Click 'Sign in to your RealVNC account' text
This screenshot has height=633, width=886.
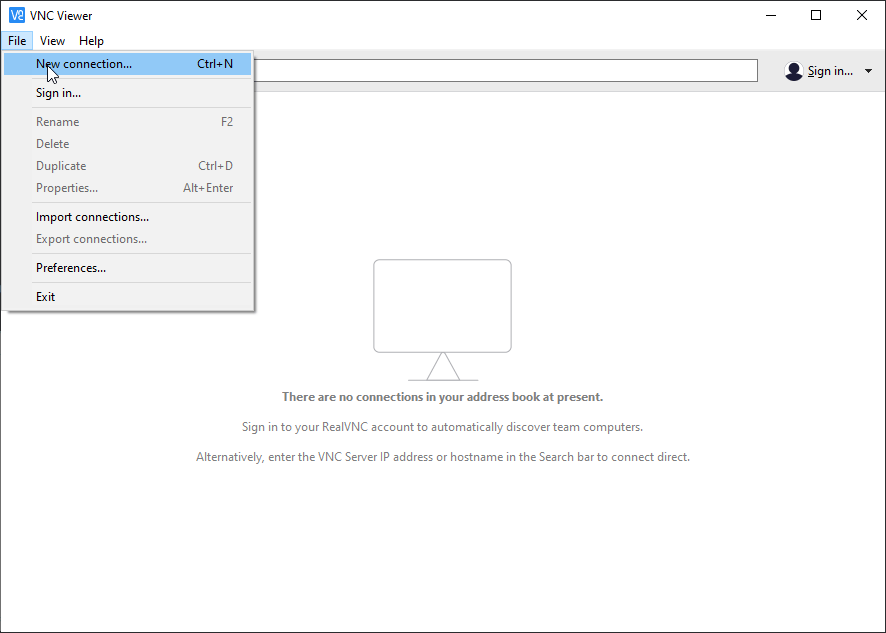point(442,427)
